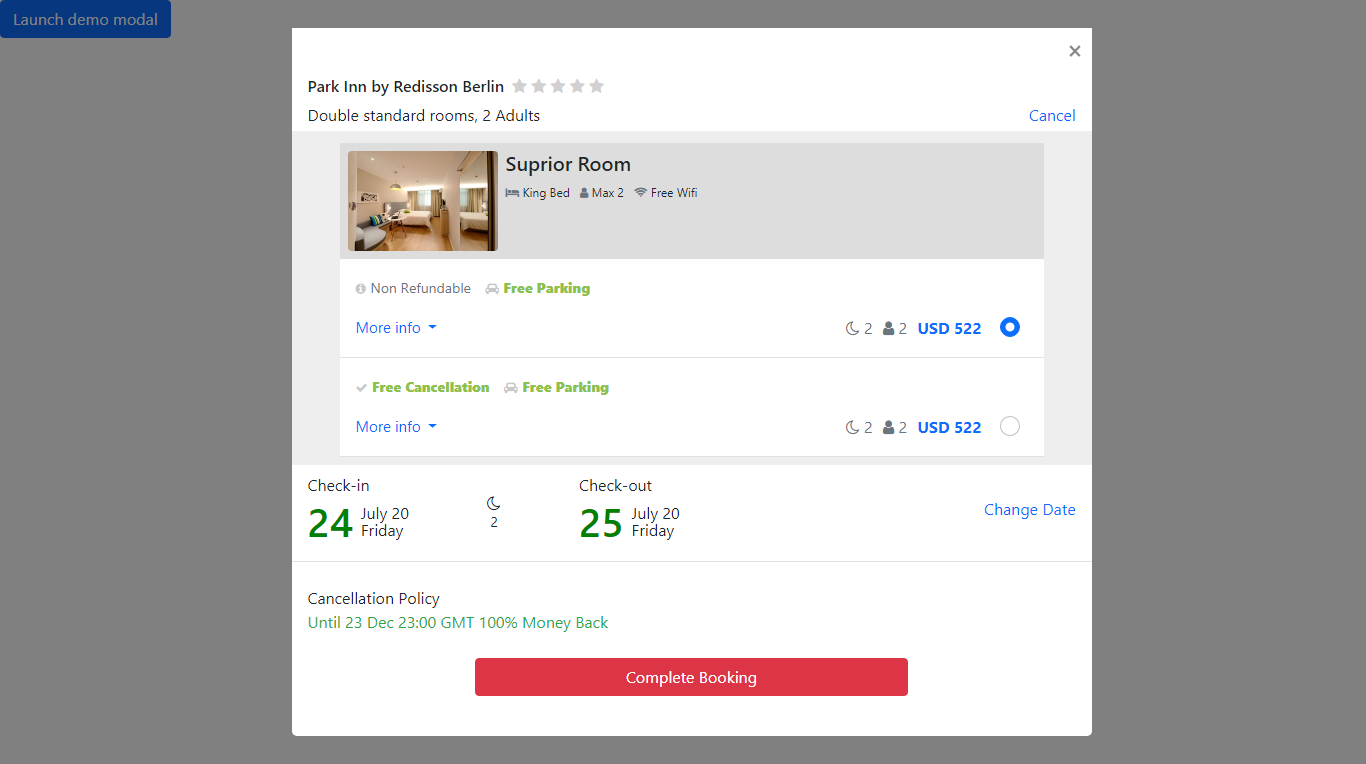Select the King Bed icon under Suprior Room
Viewport: 1366px width, 764px height.
click(x=510, y=192)
